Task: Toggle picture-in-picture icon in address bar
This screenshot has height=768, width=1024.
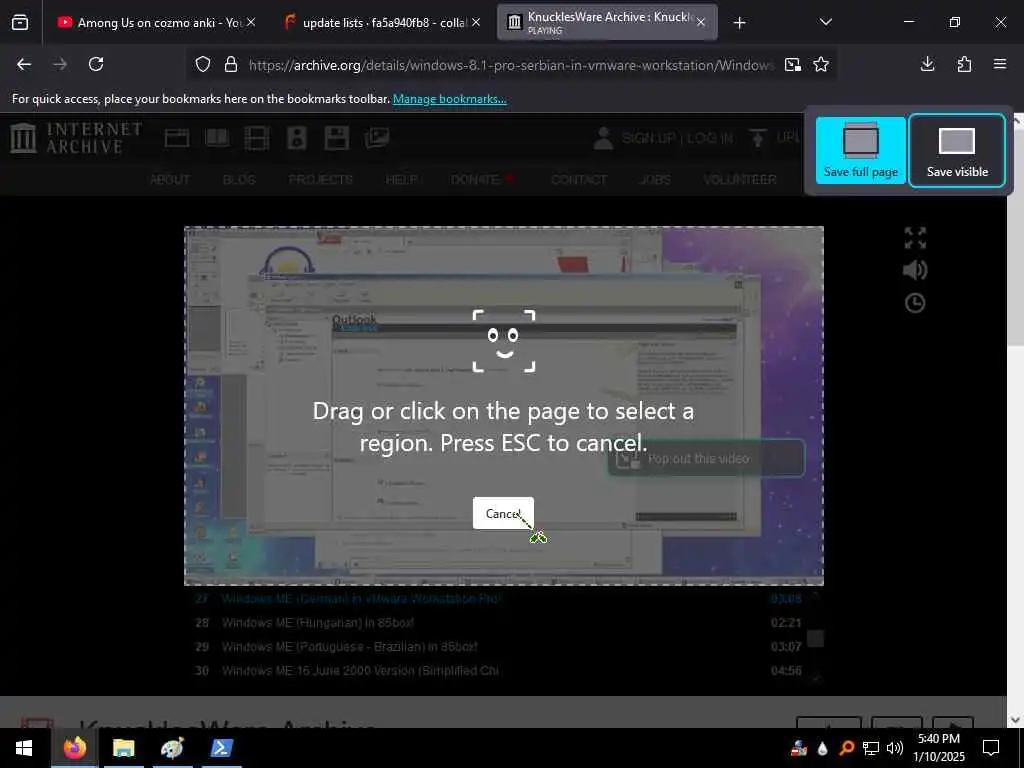Action: [793, 65]
